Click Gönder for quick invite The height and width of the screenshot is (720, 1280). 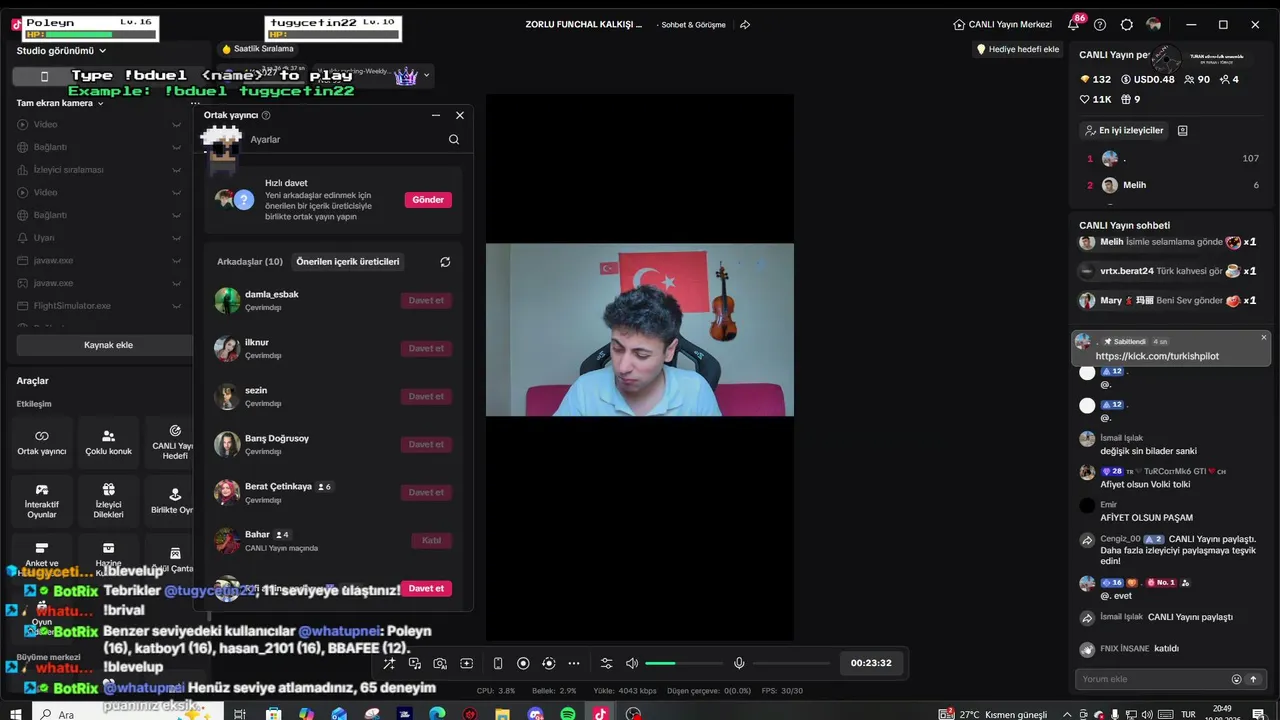click(x=428, y=200)
